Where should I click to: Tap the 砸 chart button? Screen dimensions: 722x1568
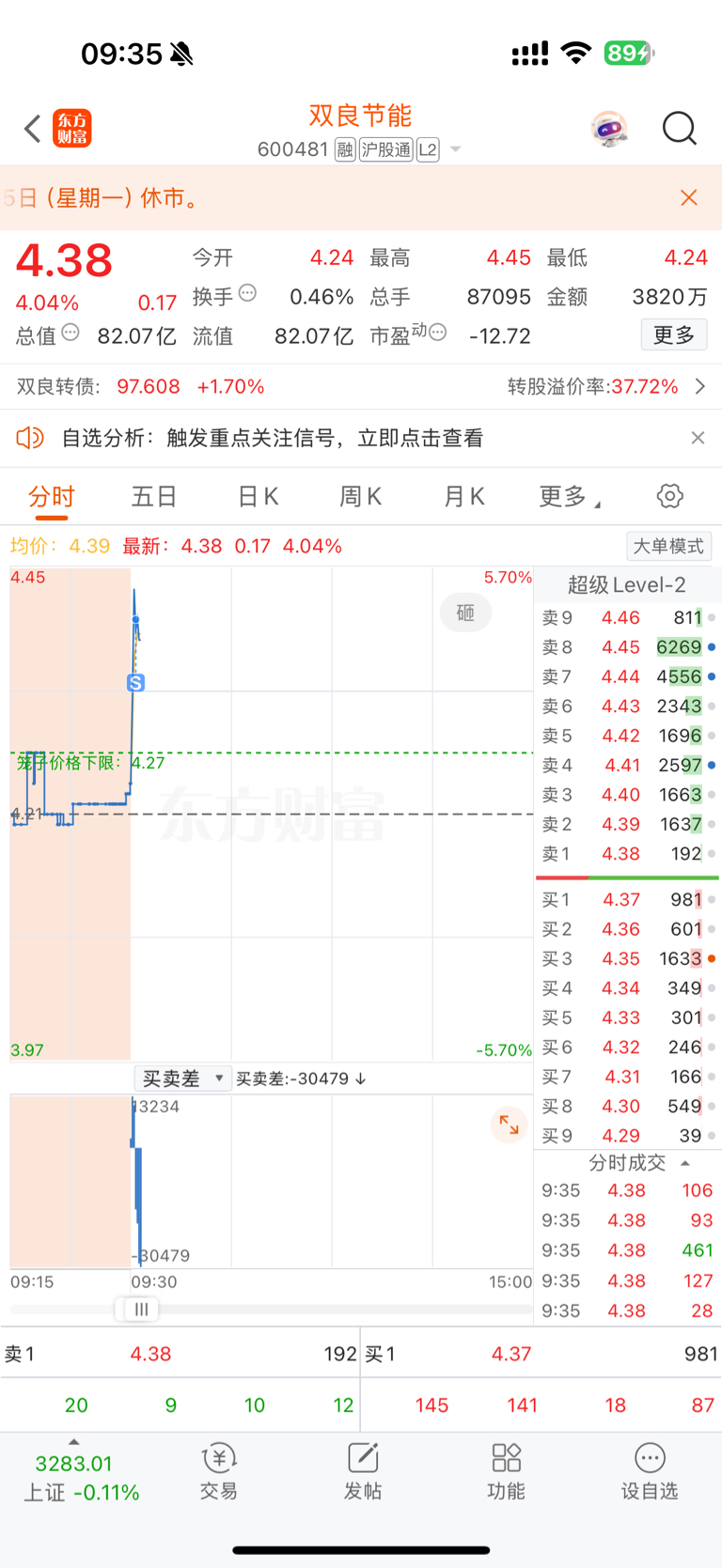click(x=465, y=613)
